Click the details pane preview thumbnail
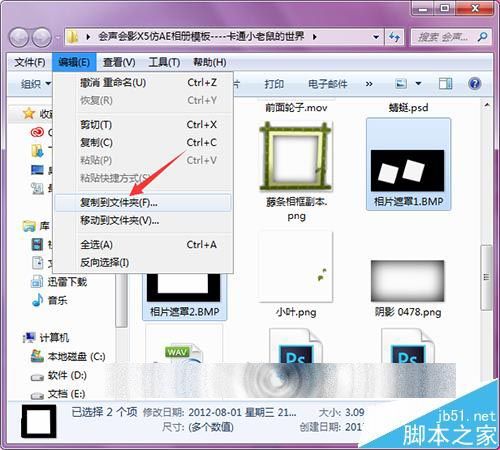This screenshot has height=450, width=500. 38,421
